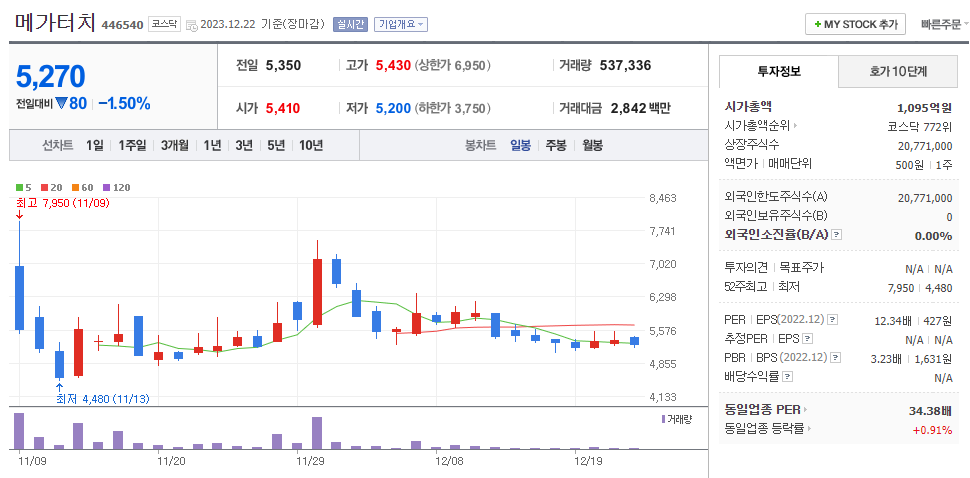The width and height of the screenshot is (970, 478).
Task: Click the 고가 value 5,430
Action: pyautogui.click(x=393, y=65)
